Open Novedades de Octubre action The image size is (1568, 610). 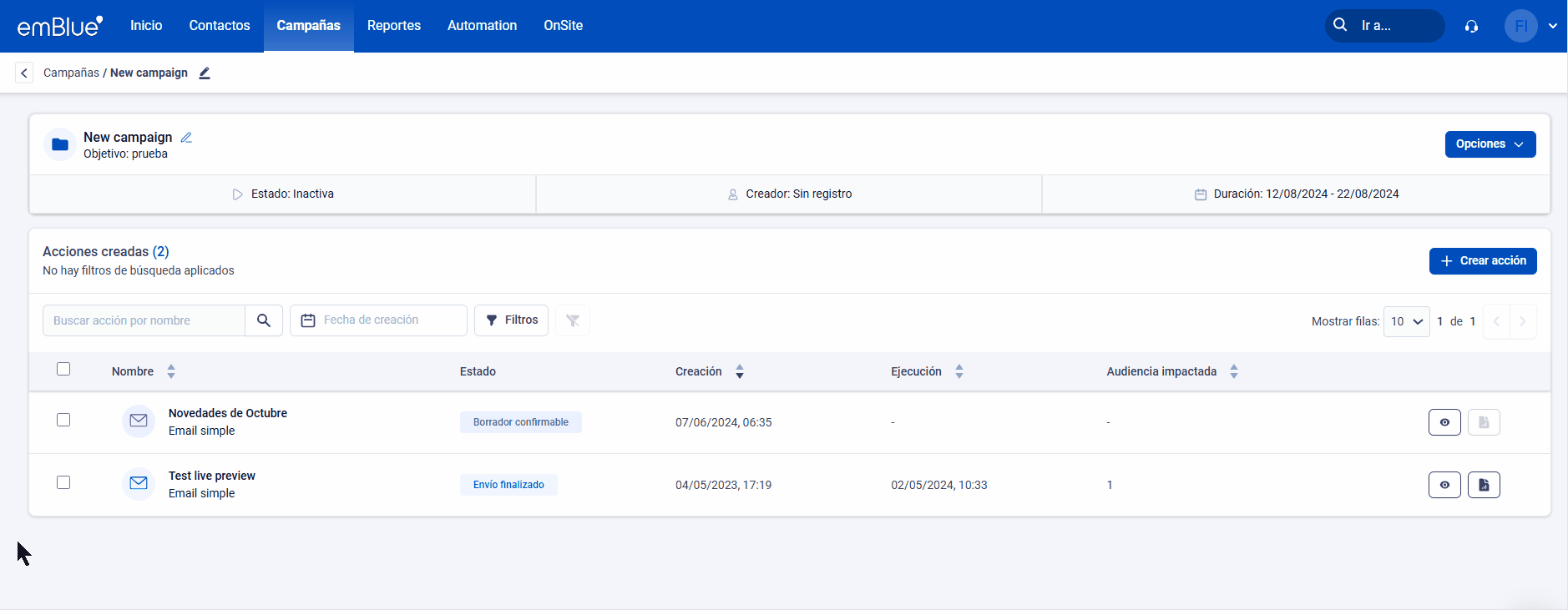(228, 413)
